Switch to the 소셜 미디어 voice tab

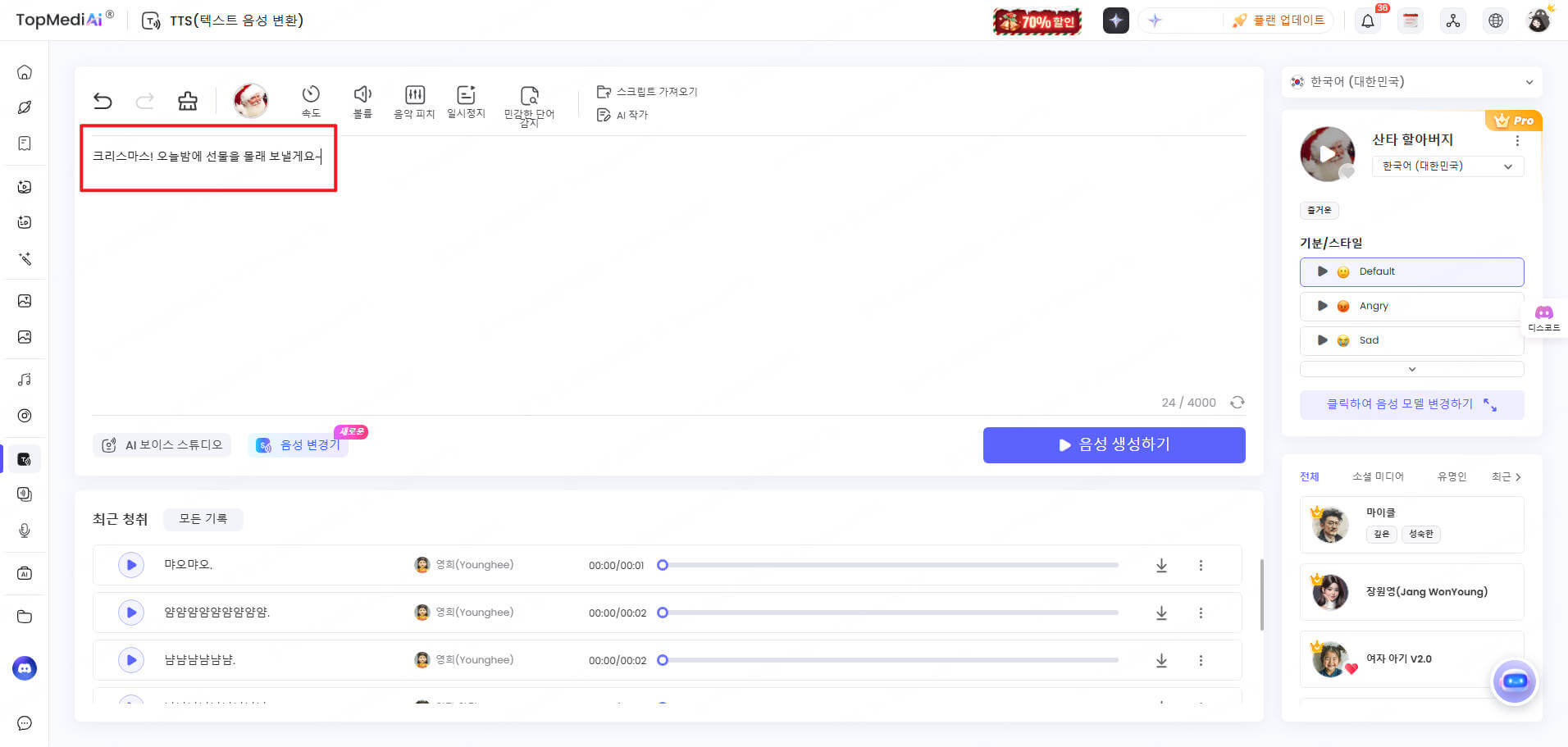coord(1378,476)
